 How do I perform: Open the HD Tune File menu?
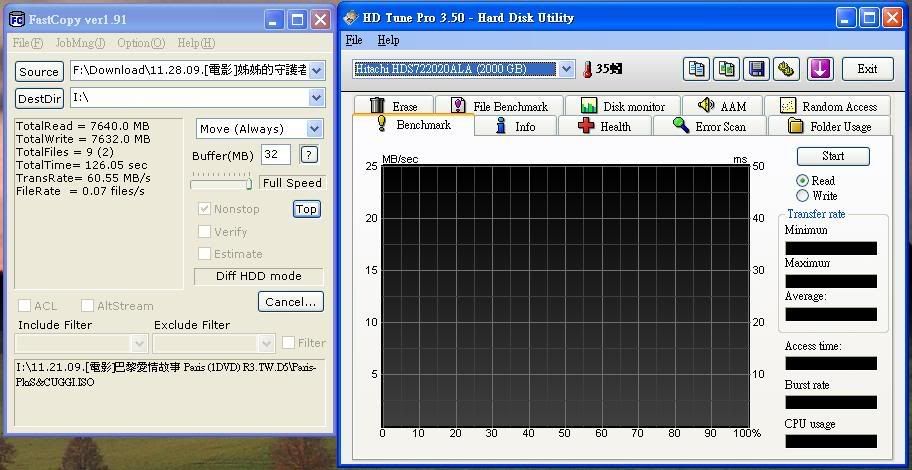tap(354, 40)
